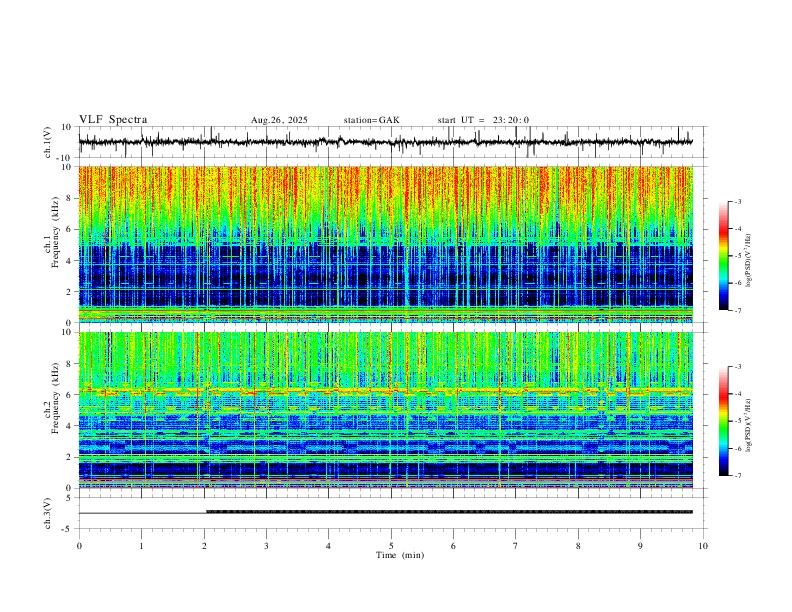
Task: Click time axis tick label "4"
Action: tap(328, 546)
